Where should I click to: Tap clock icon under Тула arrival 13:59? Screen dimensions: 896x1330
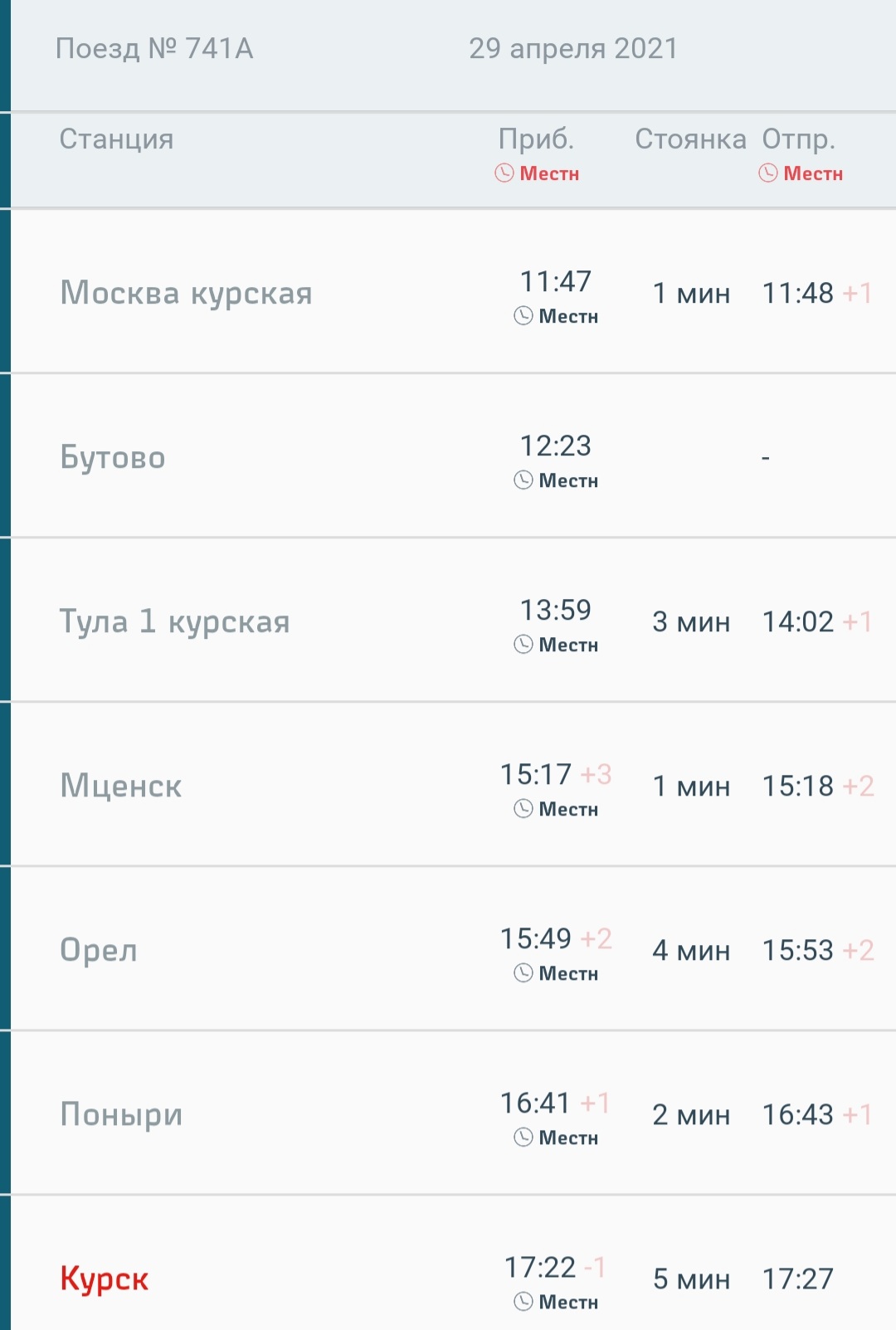point(523,644)
